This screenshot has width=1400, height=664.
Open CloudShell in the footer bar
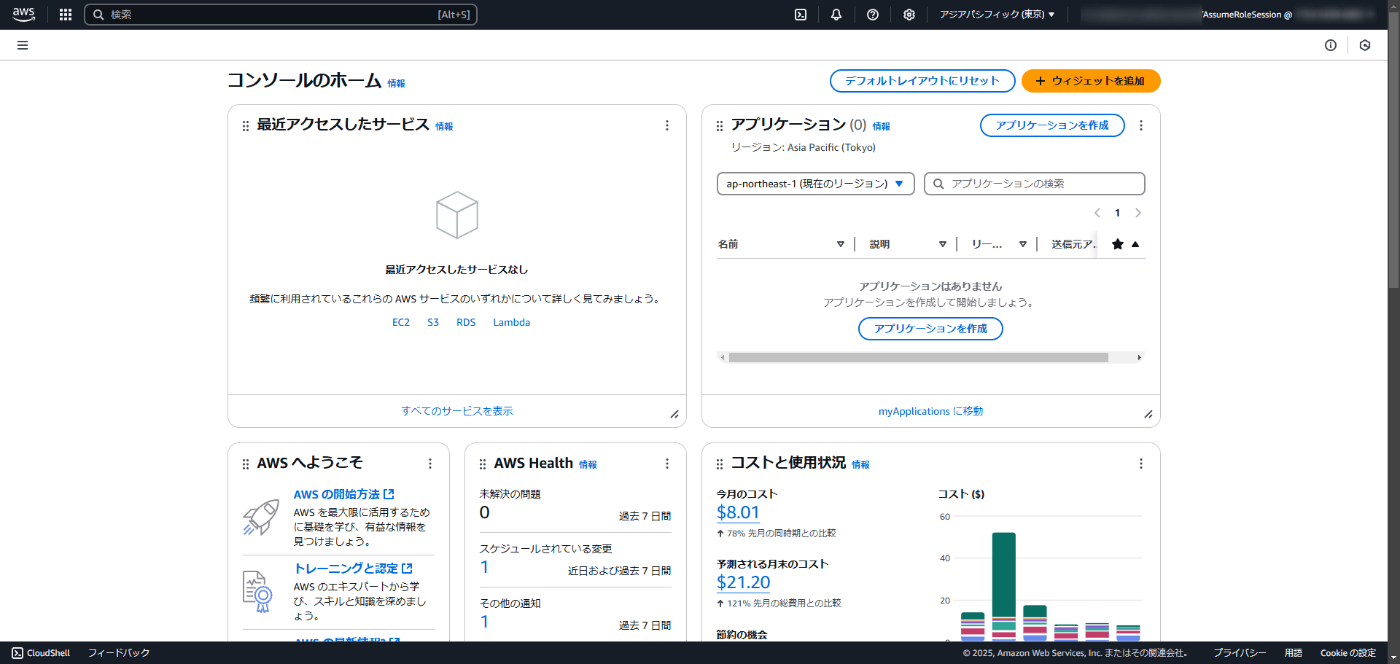(41, 653)
